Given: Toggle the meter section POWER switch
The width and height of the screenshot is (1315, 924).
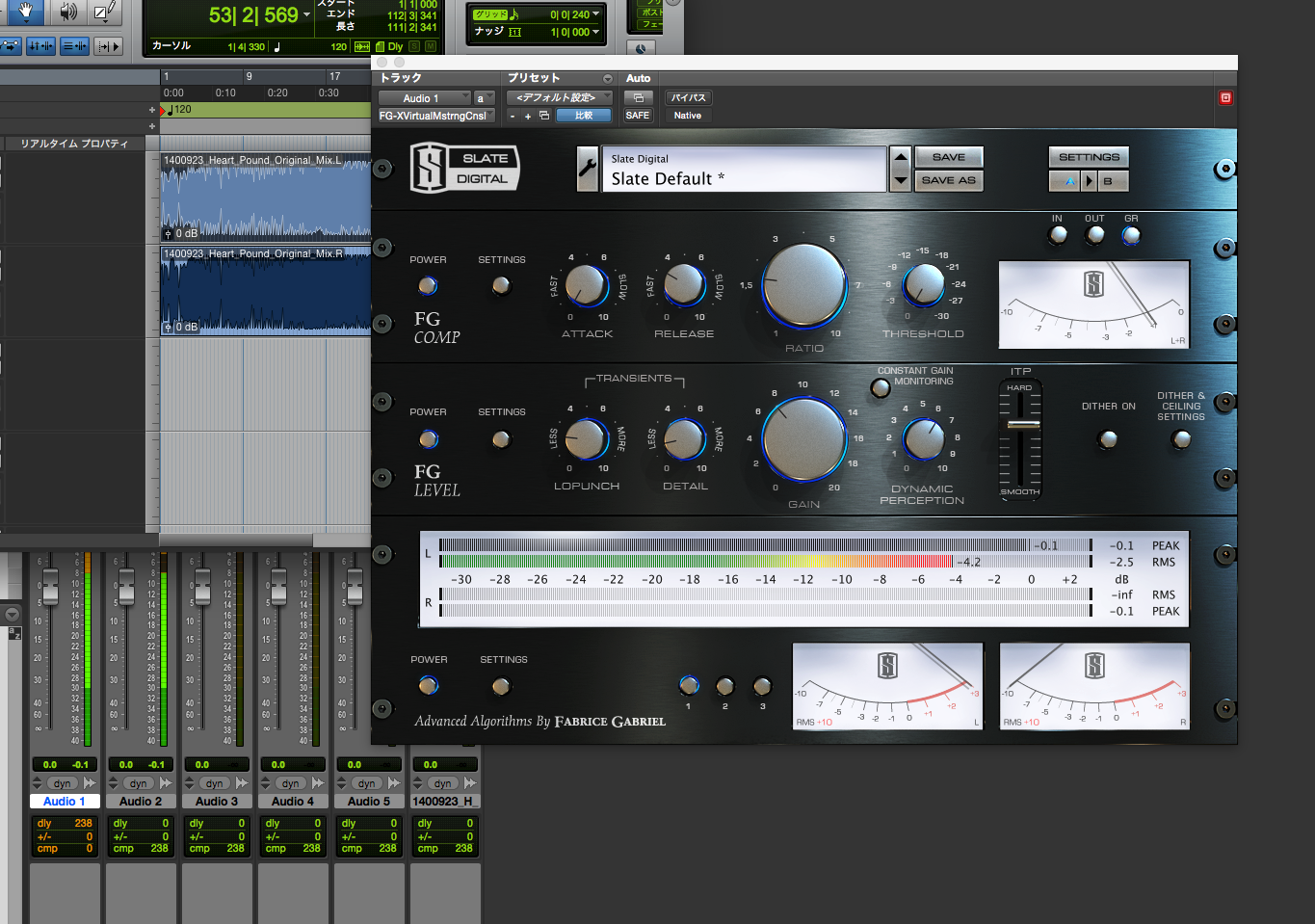Looking at the screenshot, I should [429, 685].
